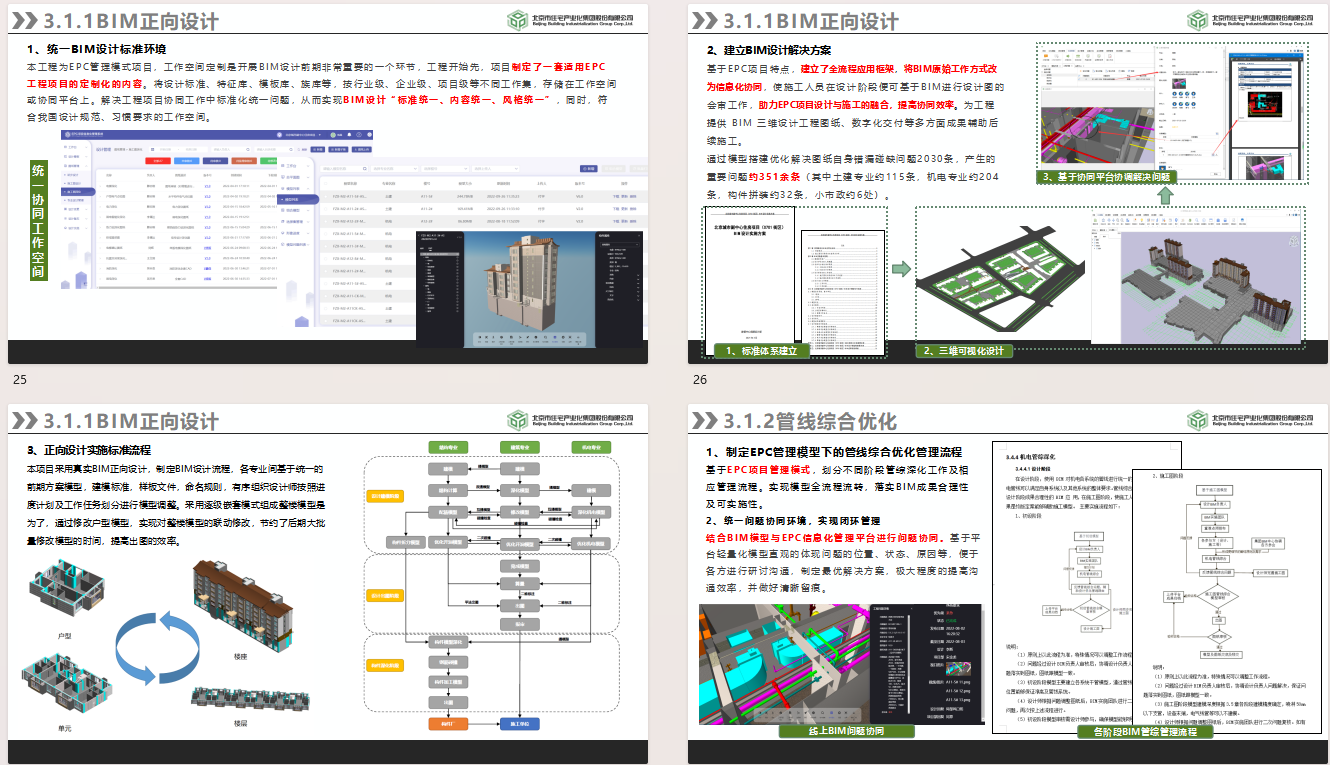Click the 2、三维可视化设计 green caption
The height and width of the screenshot is (765, 1330).
964,350
